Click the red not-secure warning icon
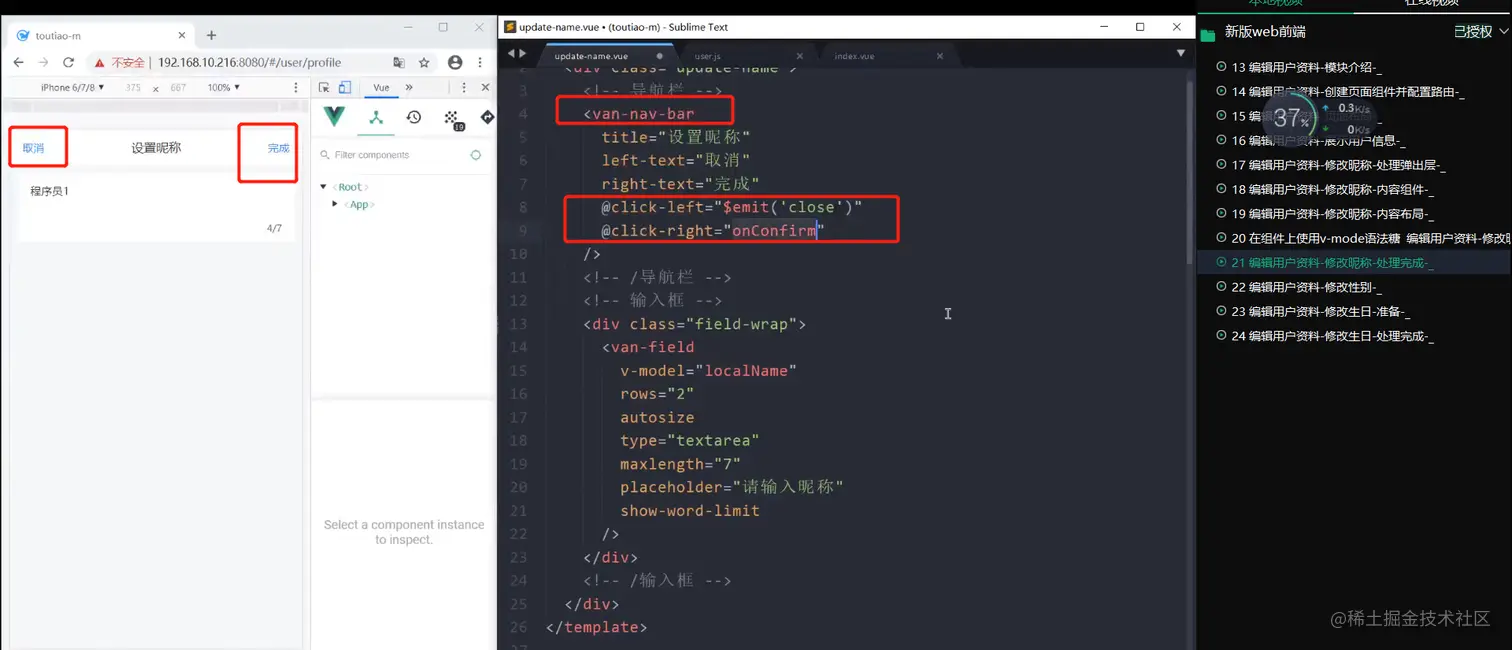This screenshot has height=650, width=1512. pyautogui.click(x=99, y=62)
